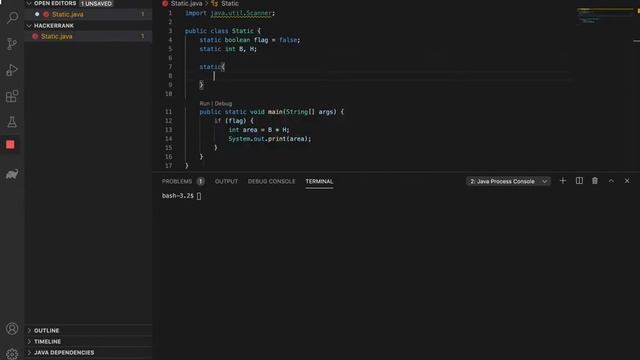
Task: Maximize the panel with up chevron
Action: (x=611, y=181)
